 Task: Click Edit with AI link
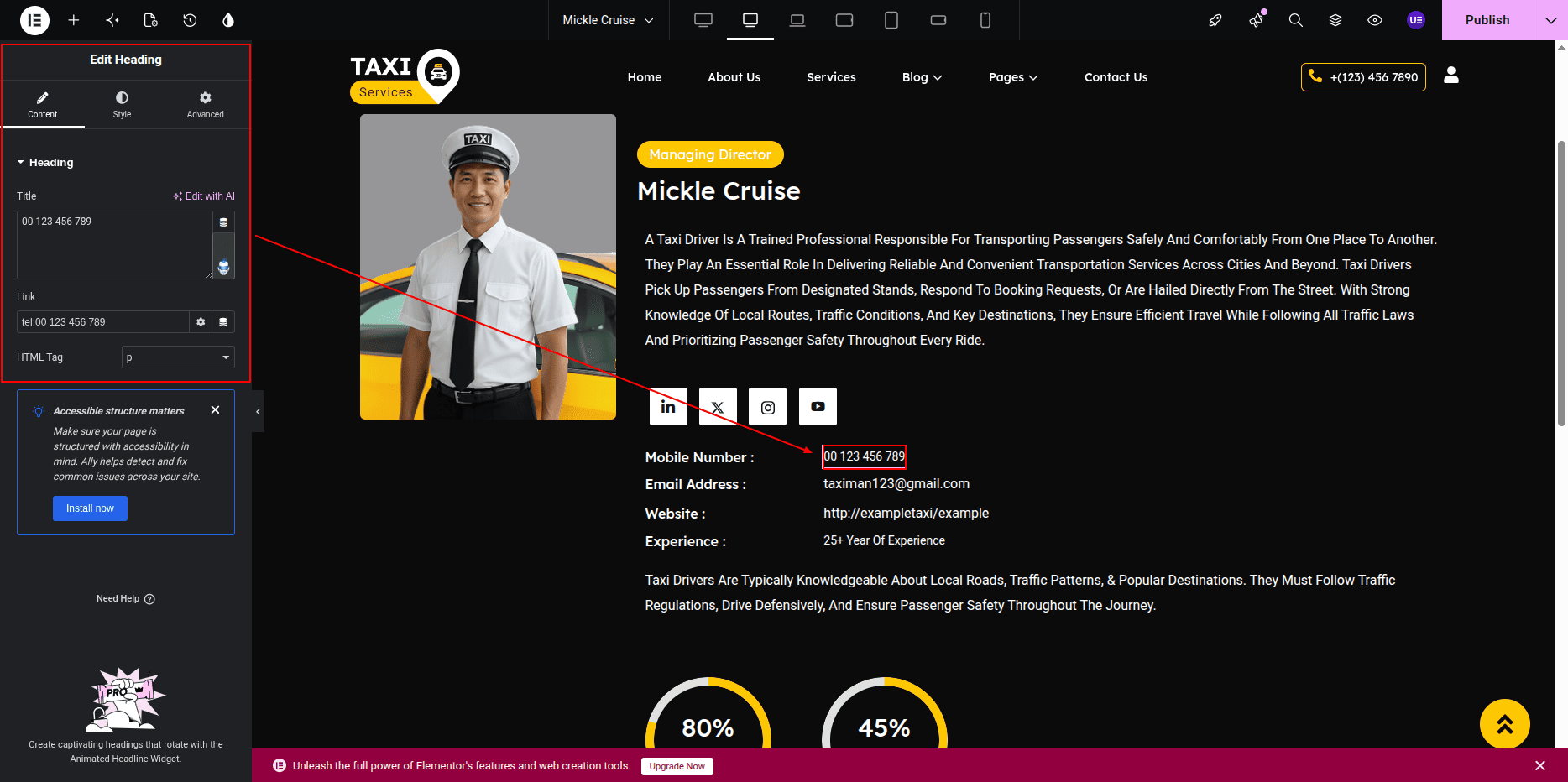[x=204, y=196]
